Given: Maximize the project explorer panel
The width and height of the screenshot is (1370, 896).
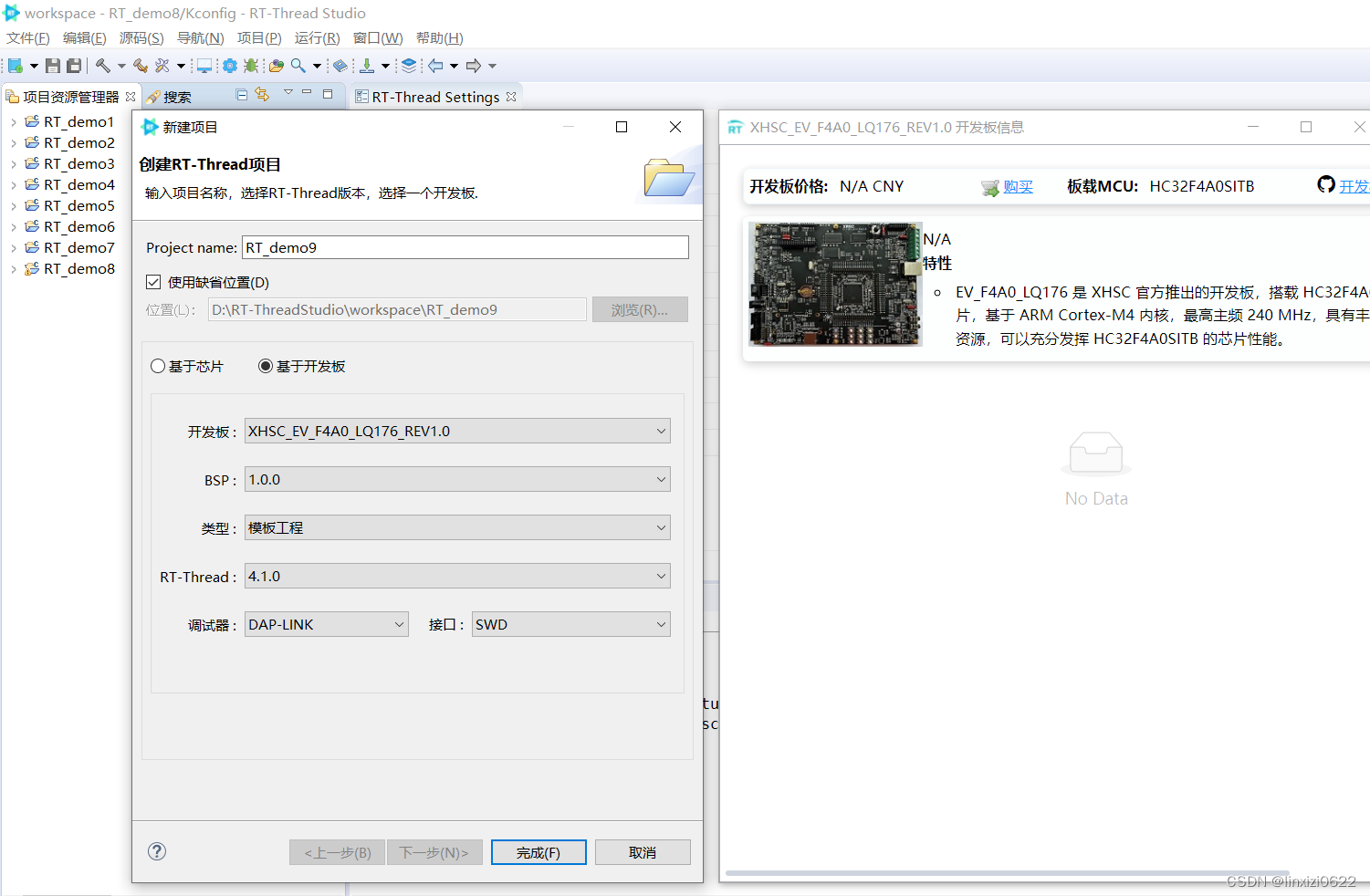Looking at the screenshot, I should click(x=328, y=93).
